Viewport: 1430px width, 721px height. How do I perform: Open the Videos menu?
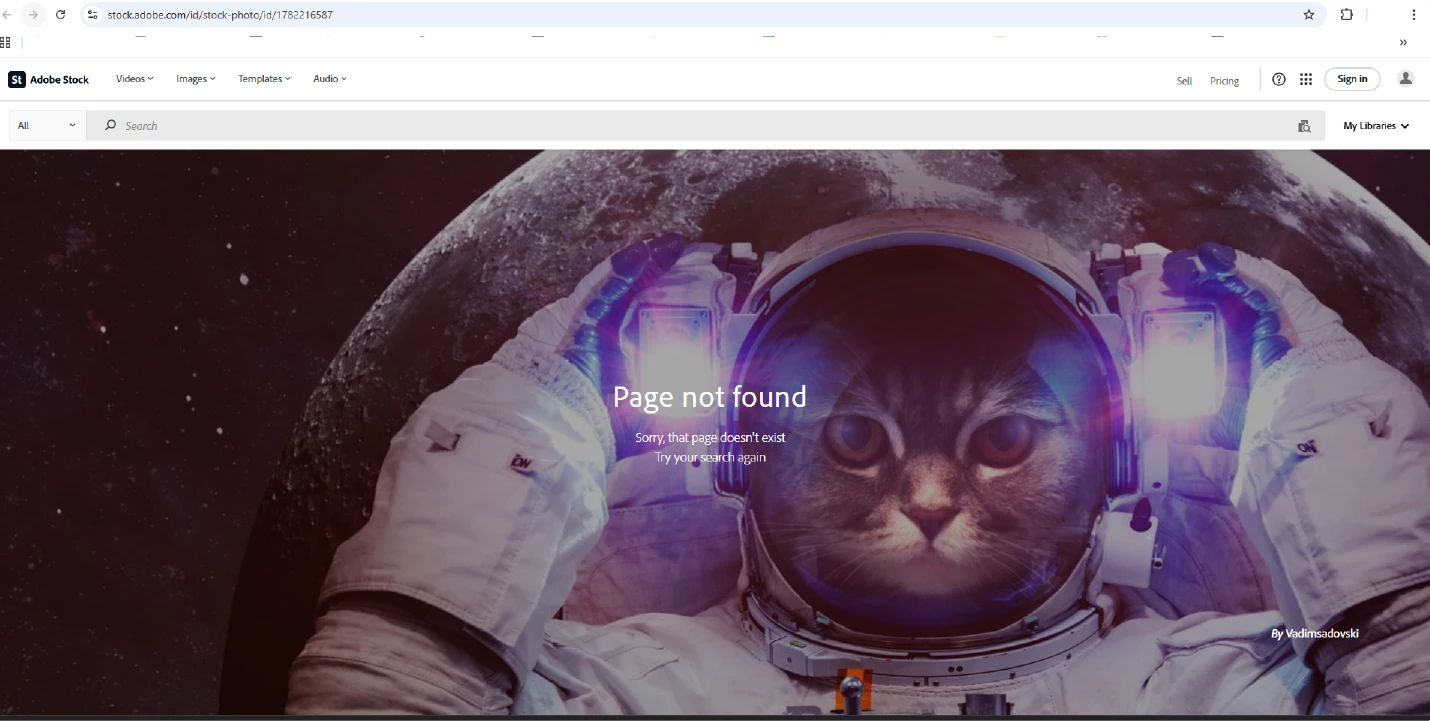(x=134, y=79)
